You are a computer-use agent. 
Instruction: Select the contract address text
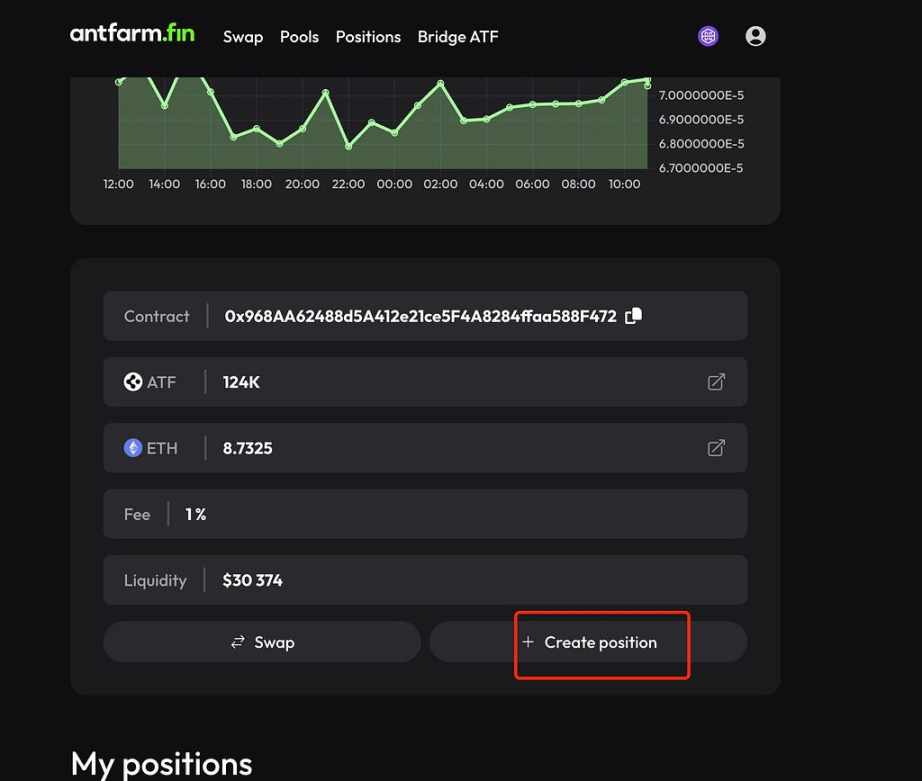point(420,316)
